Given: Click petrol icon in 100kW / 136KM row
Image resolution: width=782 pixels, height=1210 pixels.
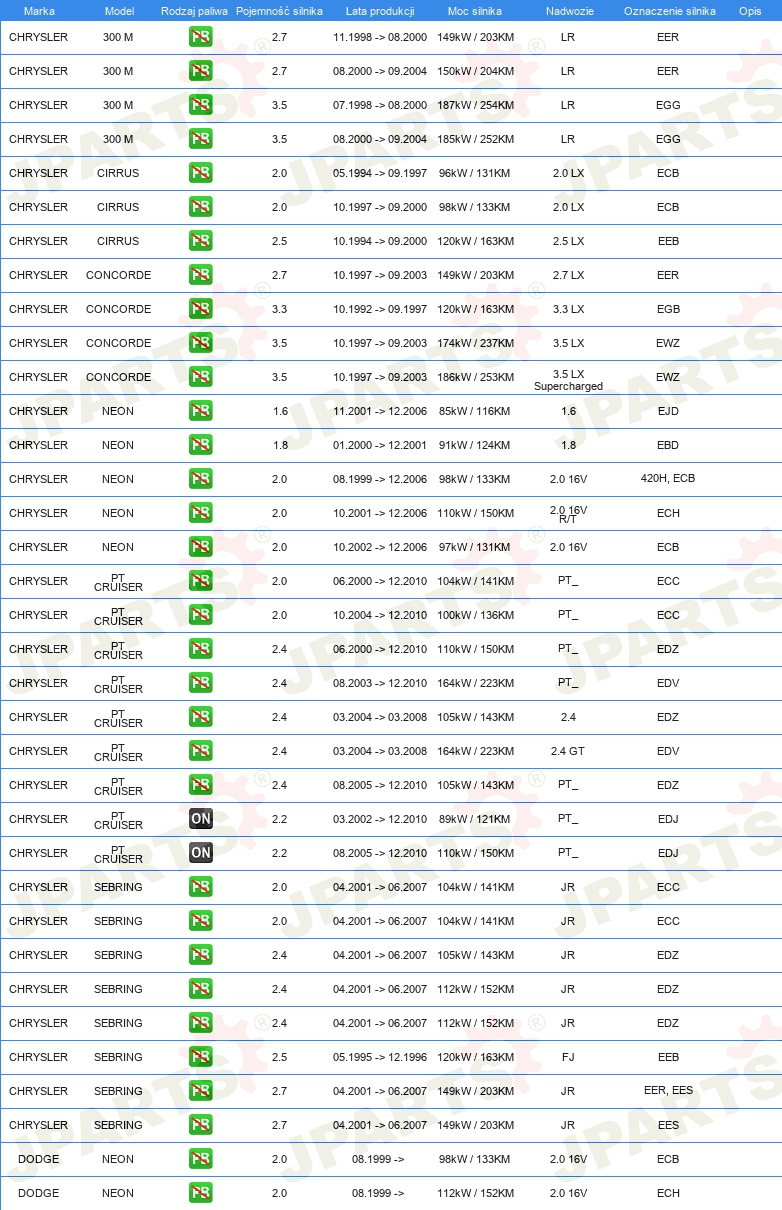Looking at the screenshot, I should (x=201, y=615).
